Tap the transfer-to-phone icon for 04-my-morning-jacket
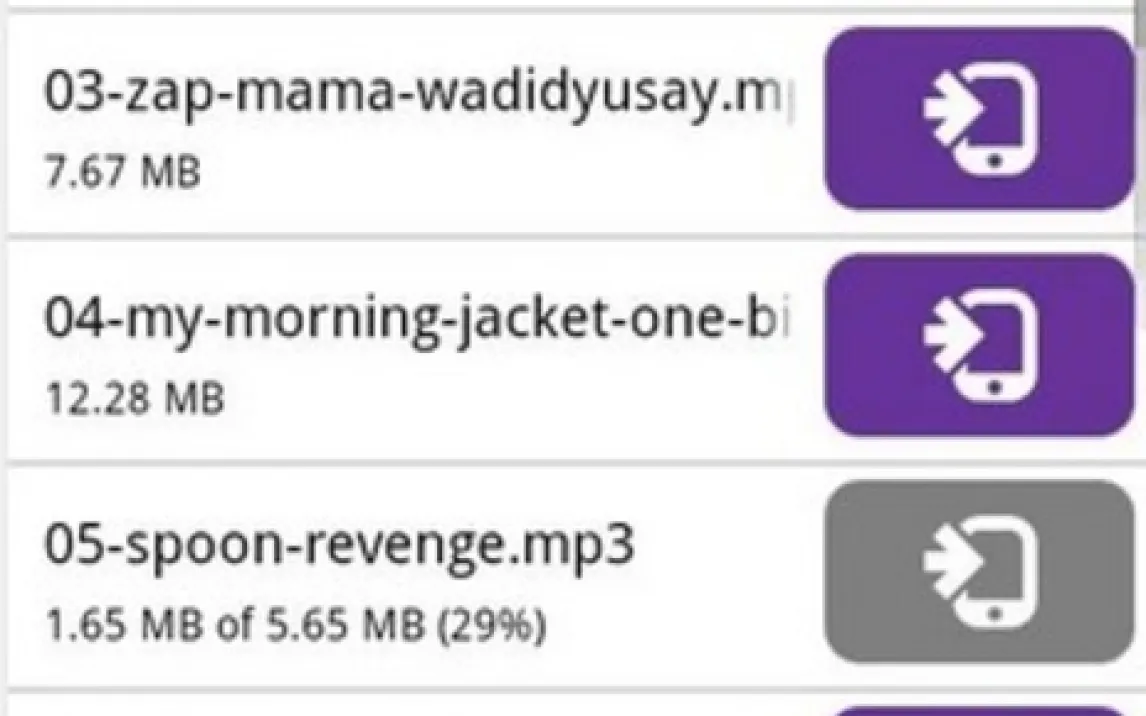This screenshot has height=716, width=1146. click(x=979, y=345)
